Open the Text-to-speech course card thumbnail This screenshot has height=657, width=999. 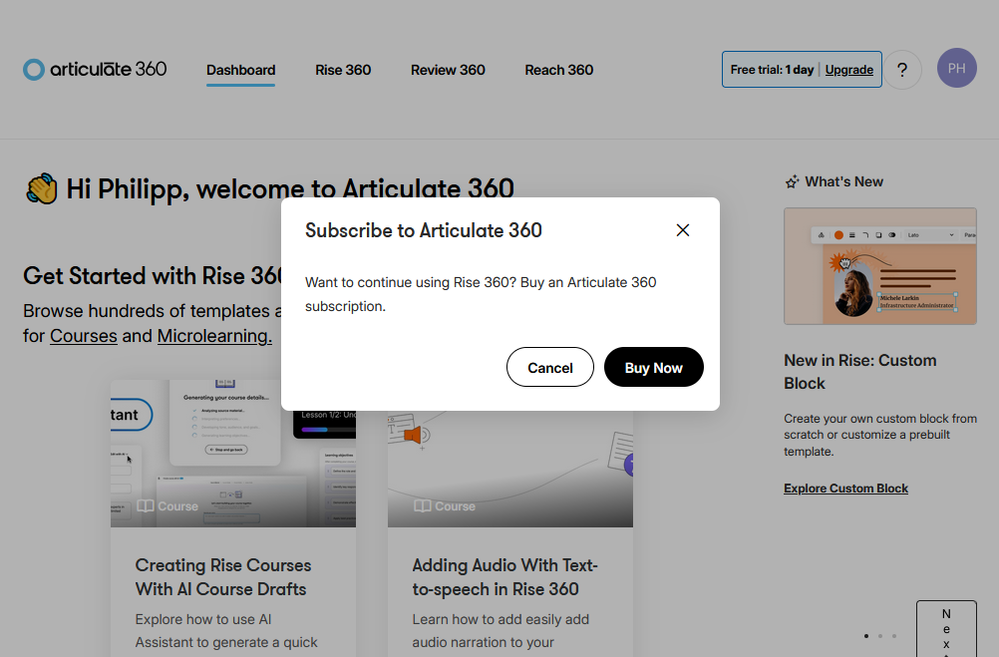click(x=510, y=468)
